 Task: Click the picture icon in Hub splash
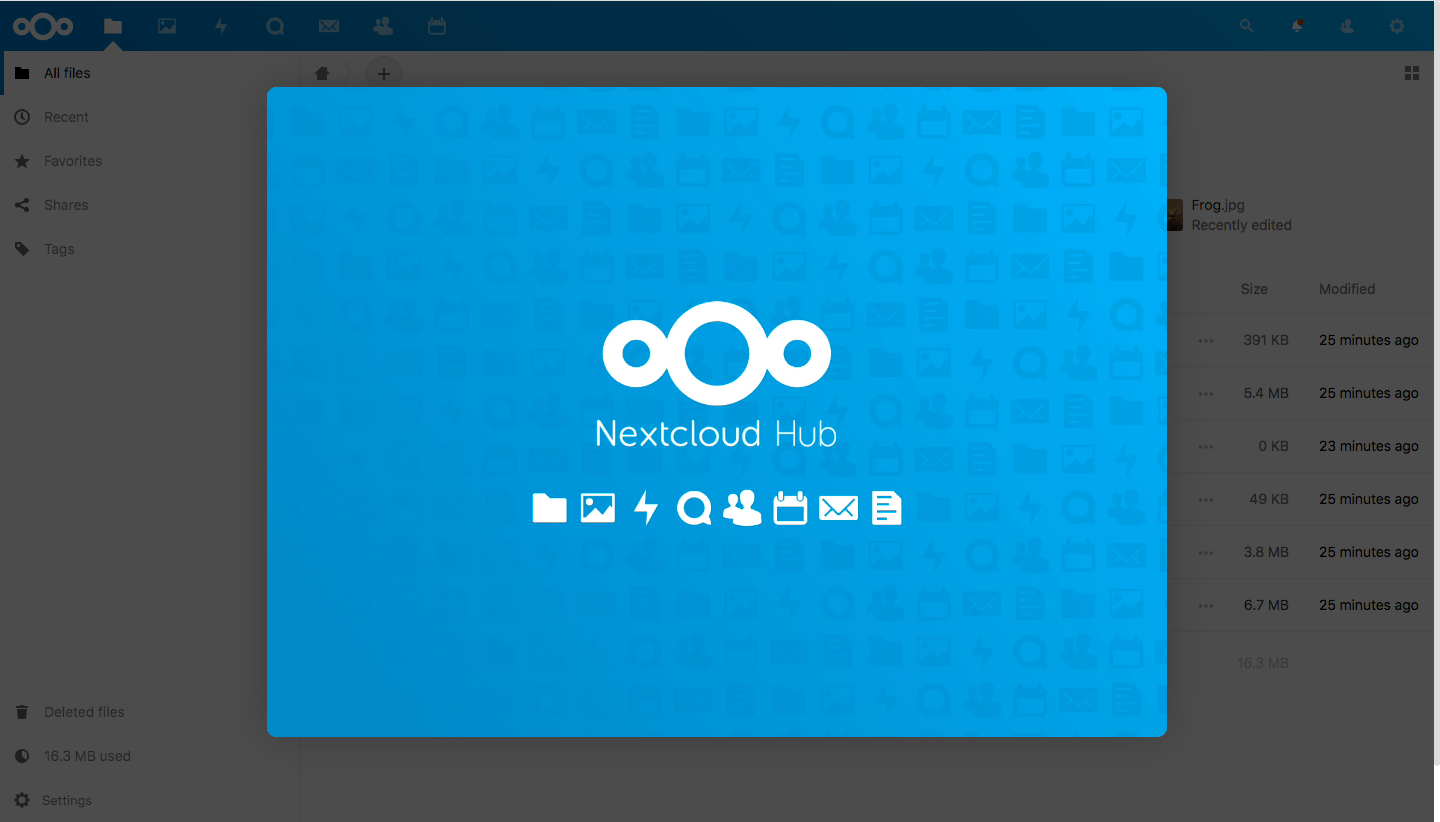click(598, 509)
